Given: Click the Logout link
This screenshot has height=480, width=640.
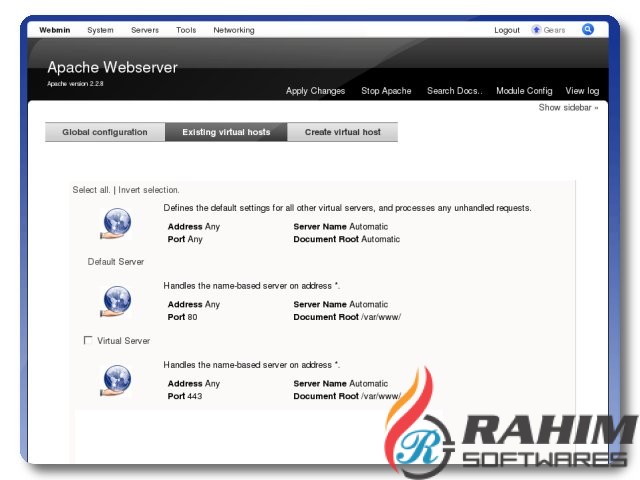Looking at the screenshot, I should pyautogui.click(x=507, y=30).
